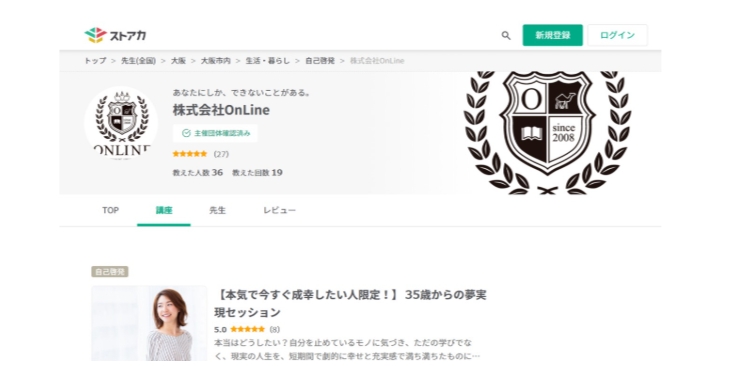Click the 新規登録 button

click(x=552, y=35)
